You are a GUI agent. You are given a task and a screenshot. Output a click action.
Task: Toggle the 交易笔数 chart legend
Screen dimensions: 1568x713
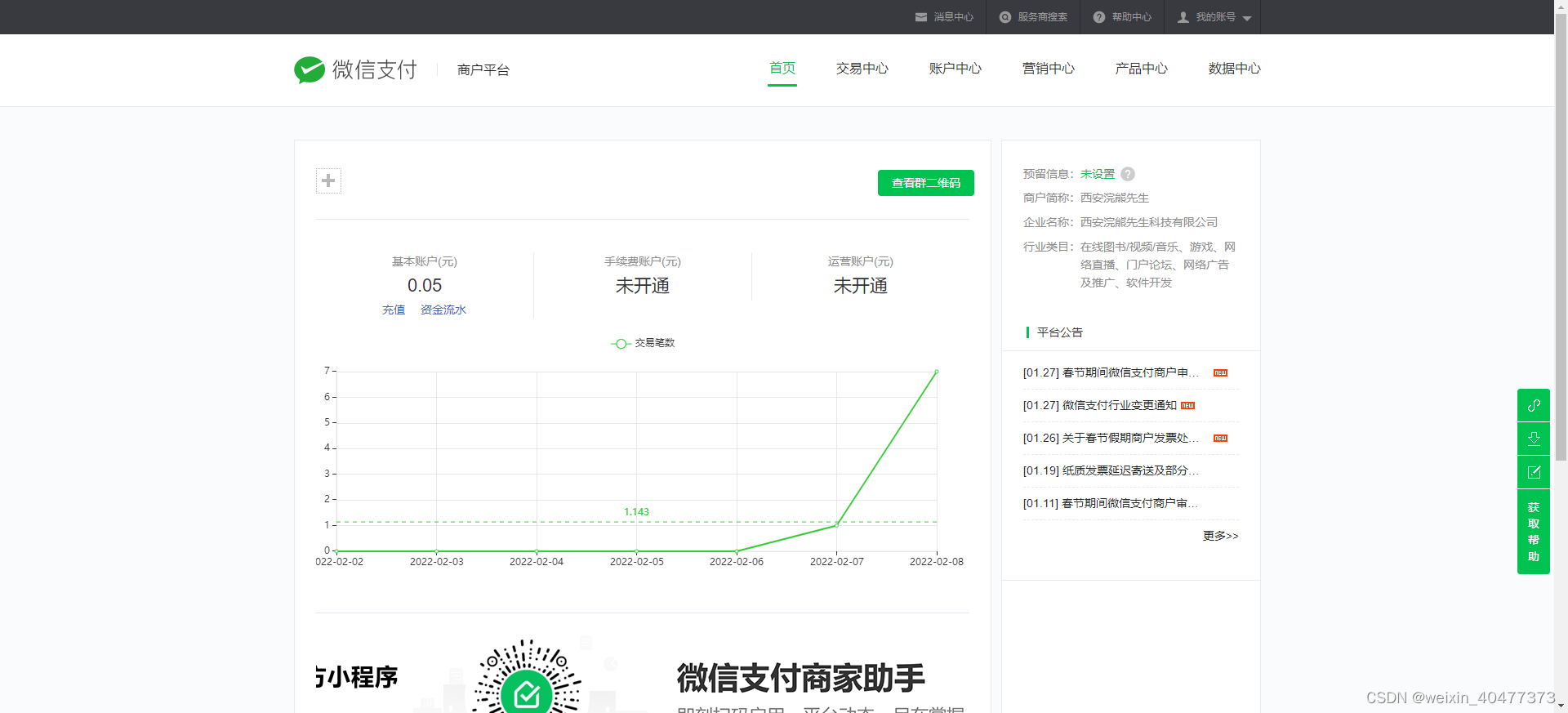click(644, 343)
